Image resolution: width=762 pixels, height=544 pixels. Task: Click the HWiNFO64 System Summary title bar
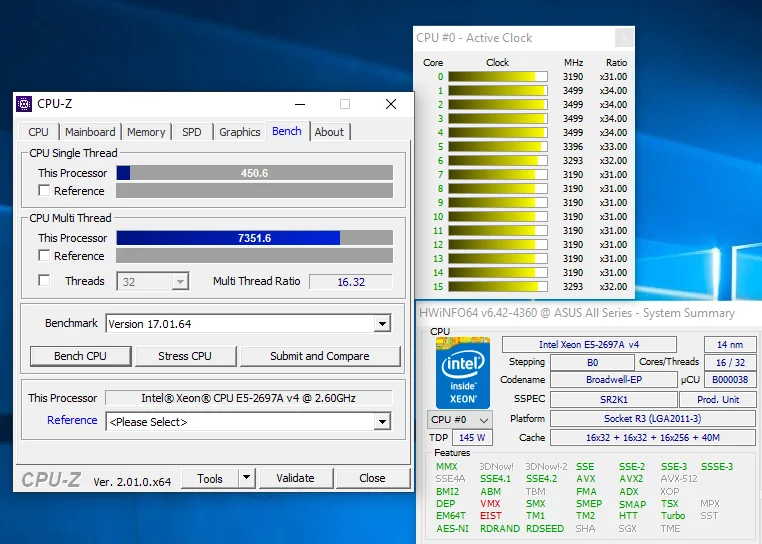pos(589,313)
